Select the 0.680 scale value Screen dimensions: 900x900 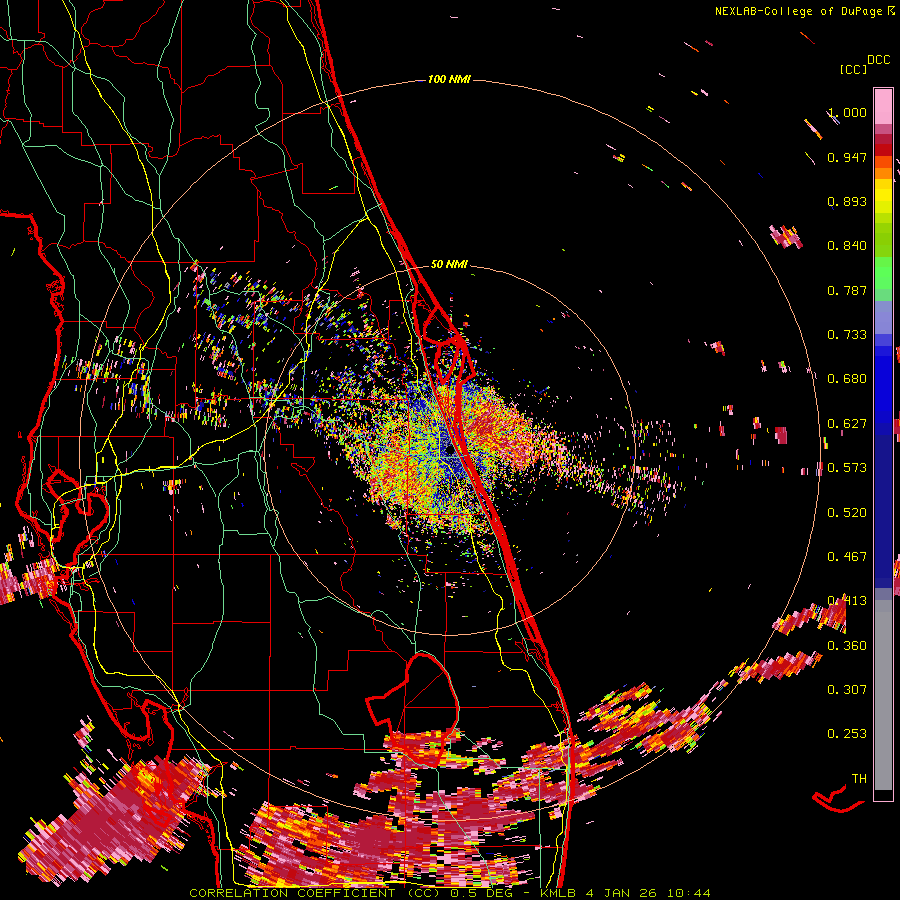pyautogui.click(x=847, y=379)
